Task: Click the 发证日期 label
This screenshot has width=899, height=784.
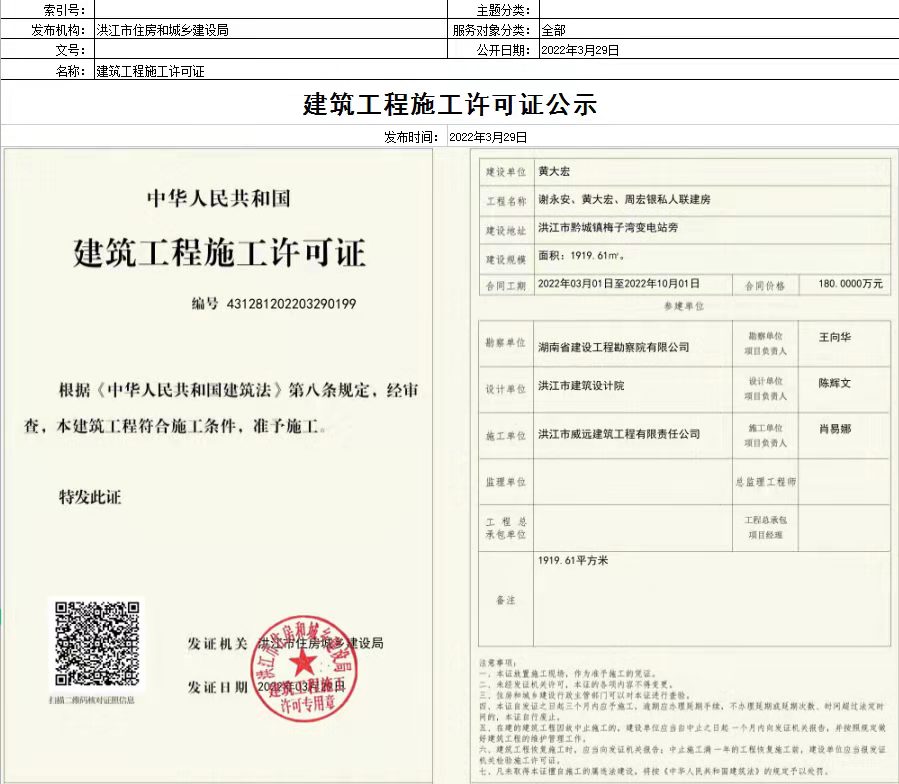Action: (x=217, y=687)
